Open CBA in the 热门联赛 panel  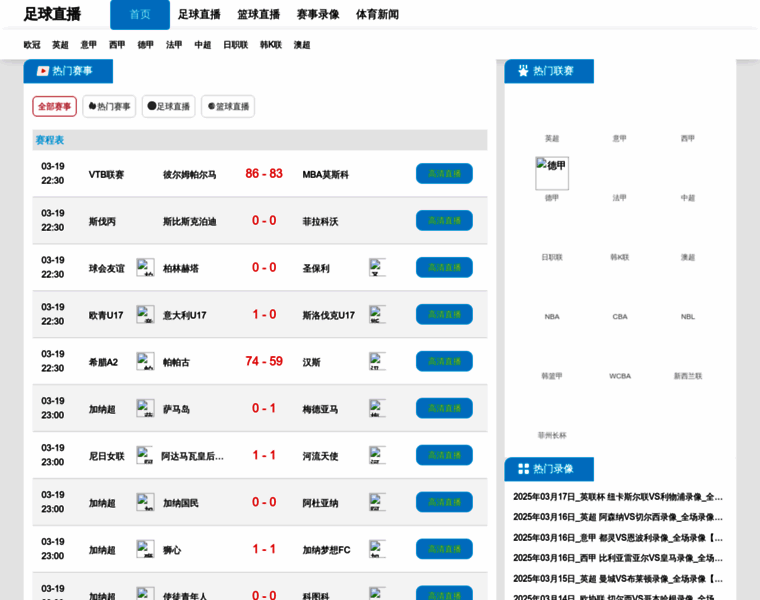tap(620, 316)
